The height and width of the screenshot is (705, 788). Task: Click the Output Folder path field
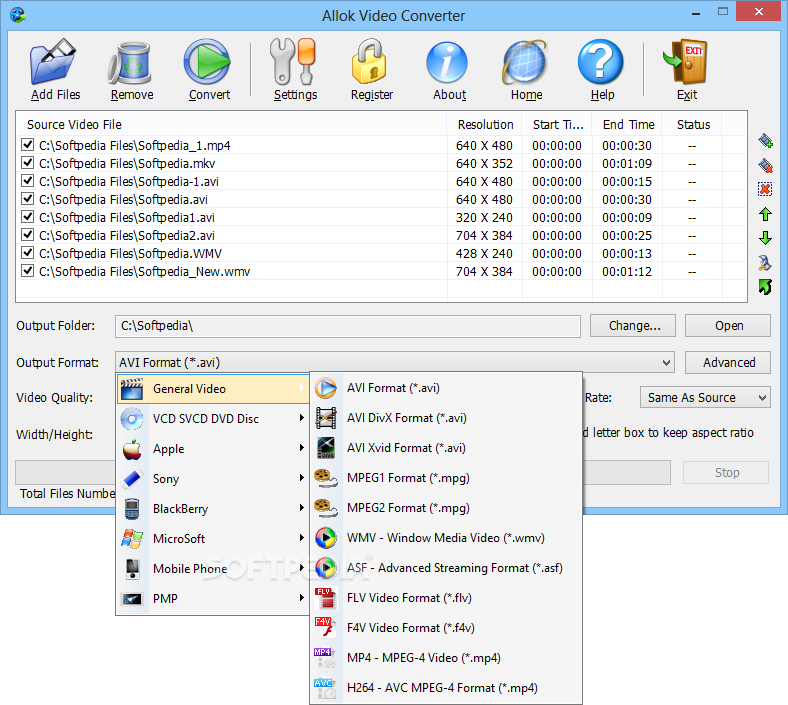tap(348, 326)
